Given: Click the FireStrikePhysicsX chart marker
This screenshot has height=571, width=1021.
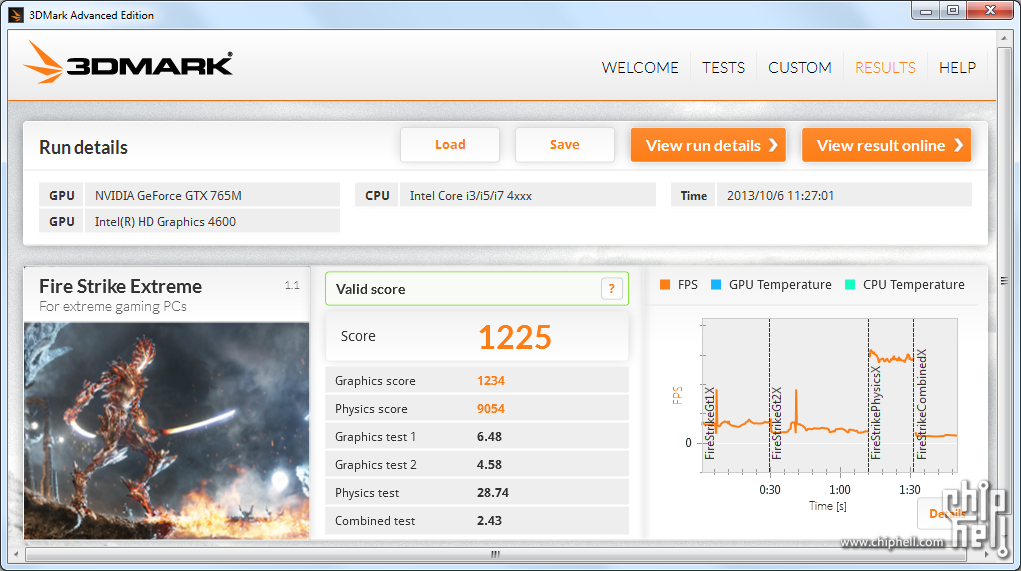Looking at the screenshot, I should pos(875,412).
